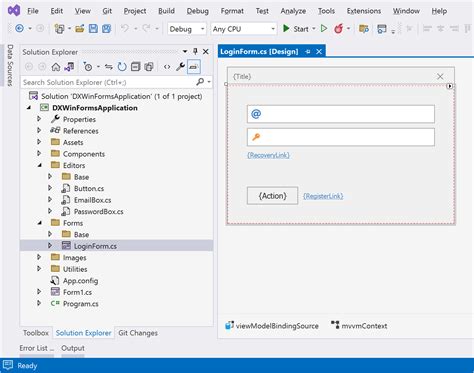
Task: Open the Format menu
Action: tap(232, 11)
